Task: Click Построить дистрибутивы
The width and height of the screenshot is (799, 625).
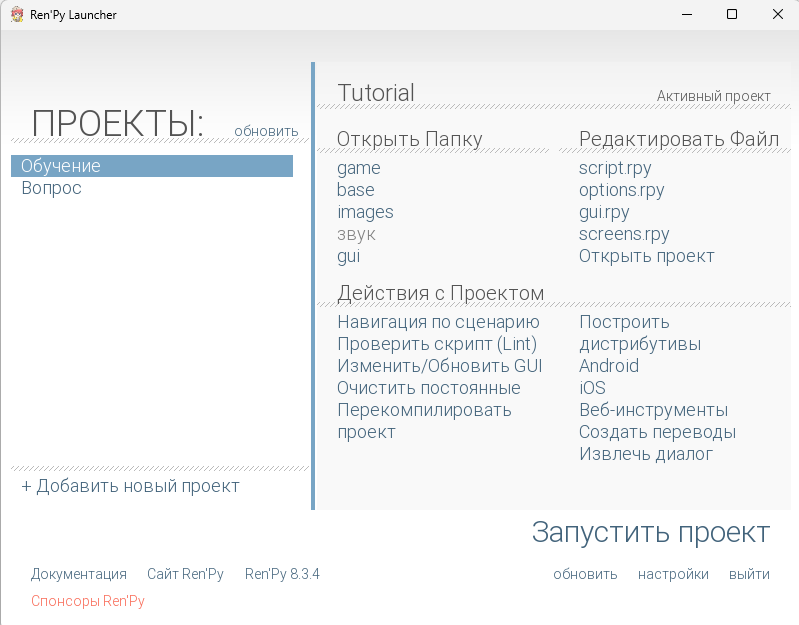Action: pyautogui.click(x=640, y=333)
